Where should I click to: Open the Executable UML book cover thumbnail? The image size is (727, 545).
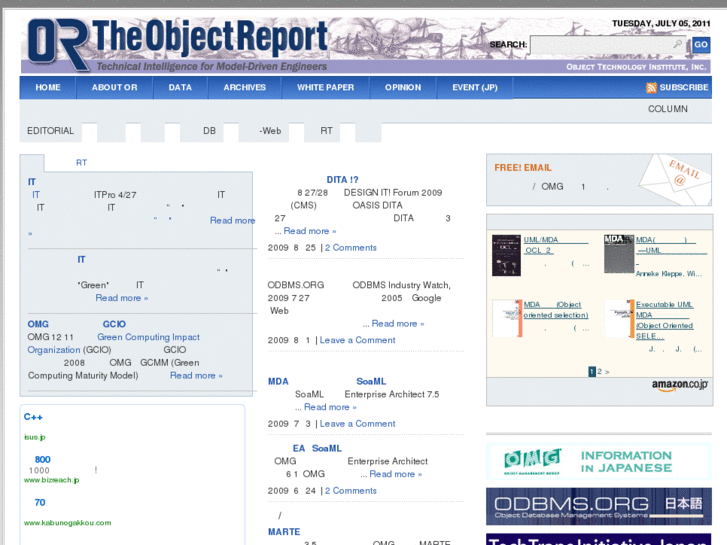click(x=619, y=318)
